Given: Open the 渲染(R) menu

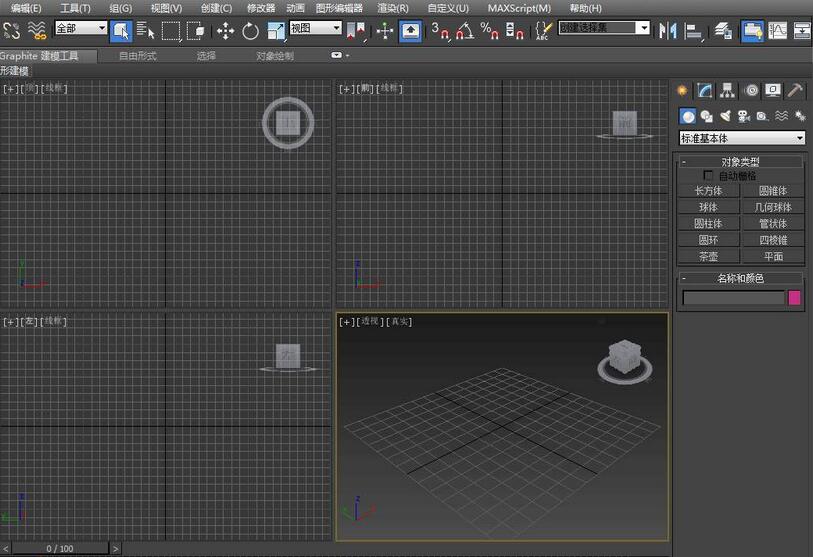Looking at the screenshot, I should (x=392, y=8).
